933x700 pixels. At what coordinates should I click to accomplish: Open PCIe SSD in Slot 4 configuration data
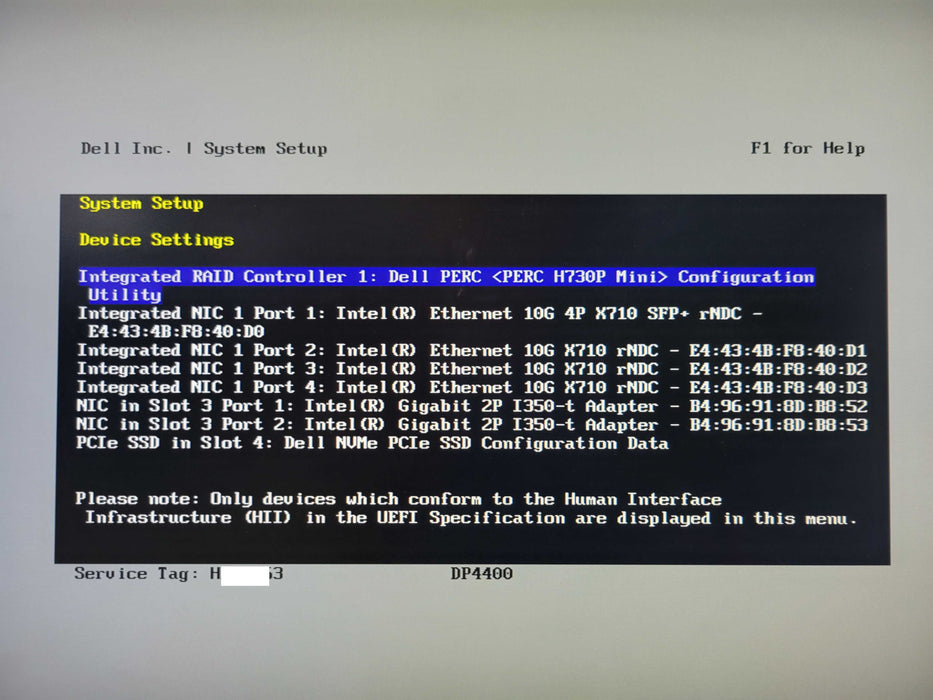pos(372,443)
